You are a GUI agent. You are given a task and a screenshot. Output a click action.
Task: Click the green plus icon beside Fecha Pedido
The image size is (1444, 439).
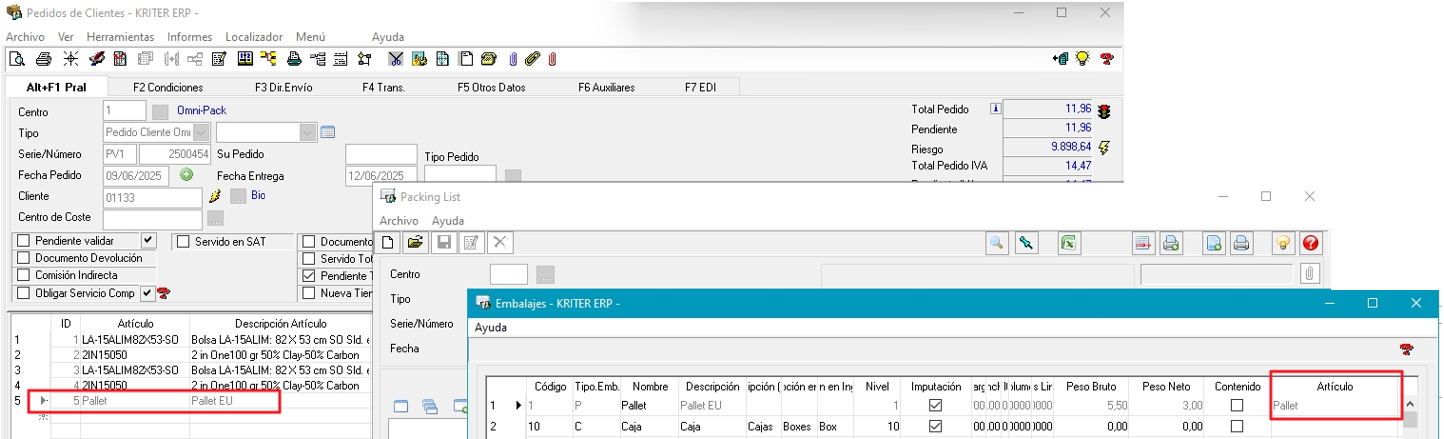(x=186, y=175)
